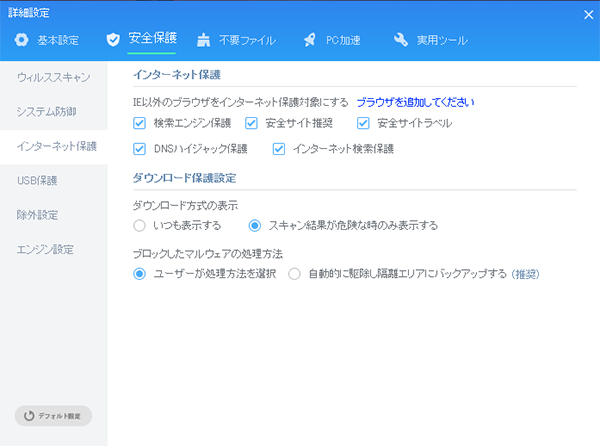
Task: Click the broom icon for 不要ファイル
Action: pos(204,41)
